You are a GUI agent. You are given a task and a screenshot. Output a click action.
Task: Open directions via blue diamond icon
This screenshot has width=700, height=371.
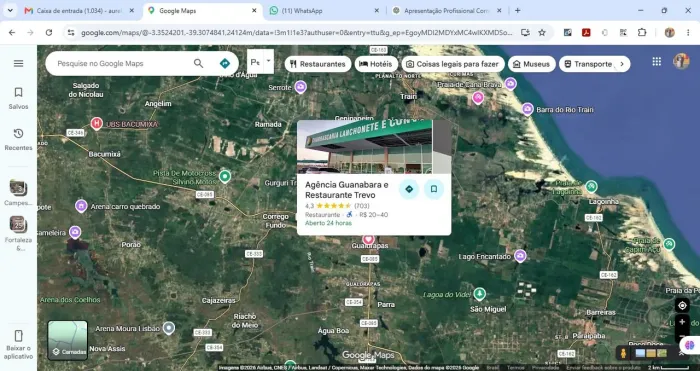pyautogui.click(x=225, y=63)
